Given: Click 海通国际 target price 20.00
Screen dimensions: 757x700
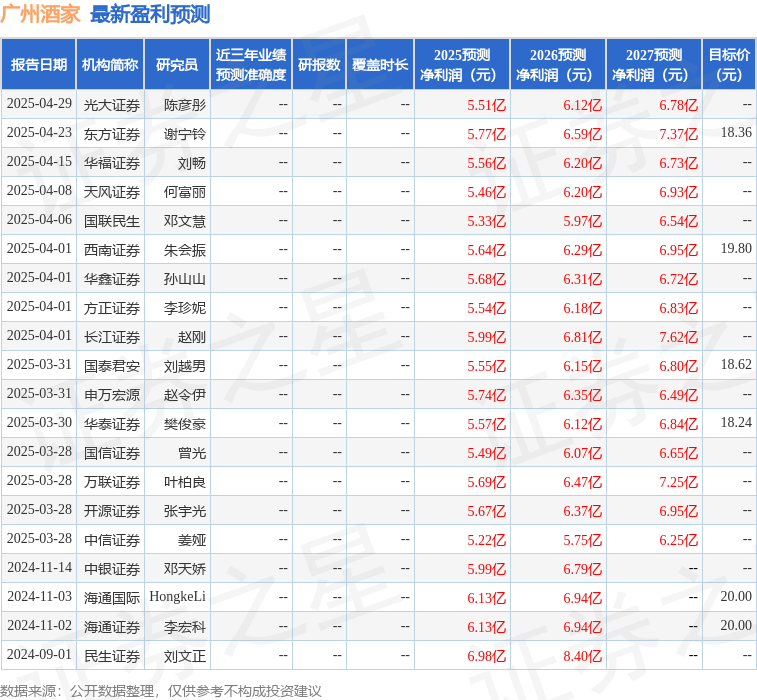Looking at the screenshot, I should pyautogui.click(x=736, y=596).
